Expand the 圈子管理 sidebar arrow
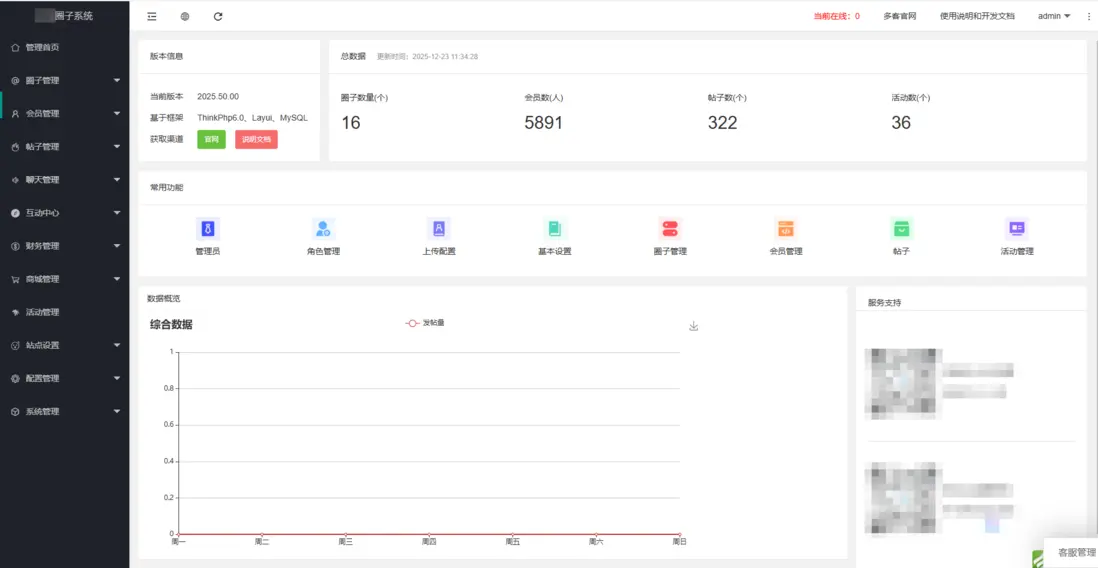Viewport: 1098px width, 568px height. [117, 81]
